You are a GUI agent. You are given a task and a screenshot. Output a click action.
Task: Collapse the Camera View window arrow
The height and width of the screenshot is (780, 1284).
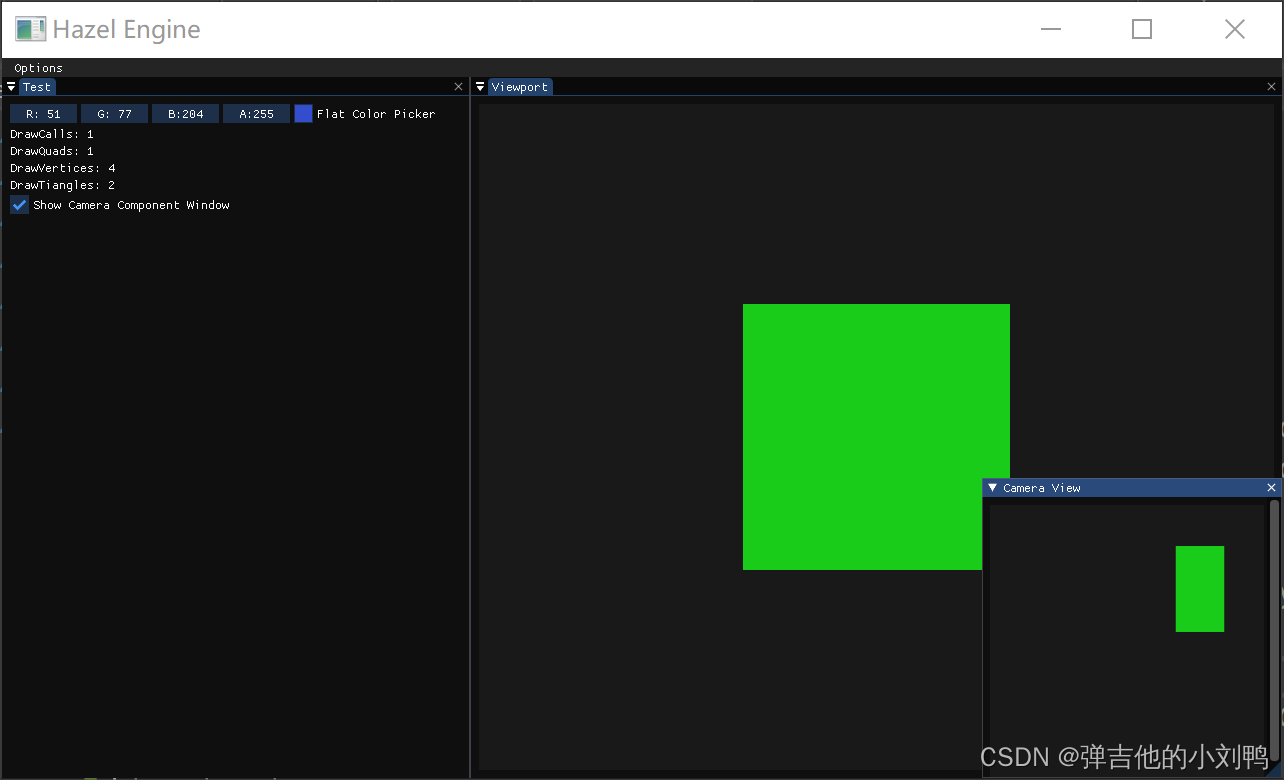pos(992,488)
